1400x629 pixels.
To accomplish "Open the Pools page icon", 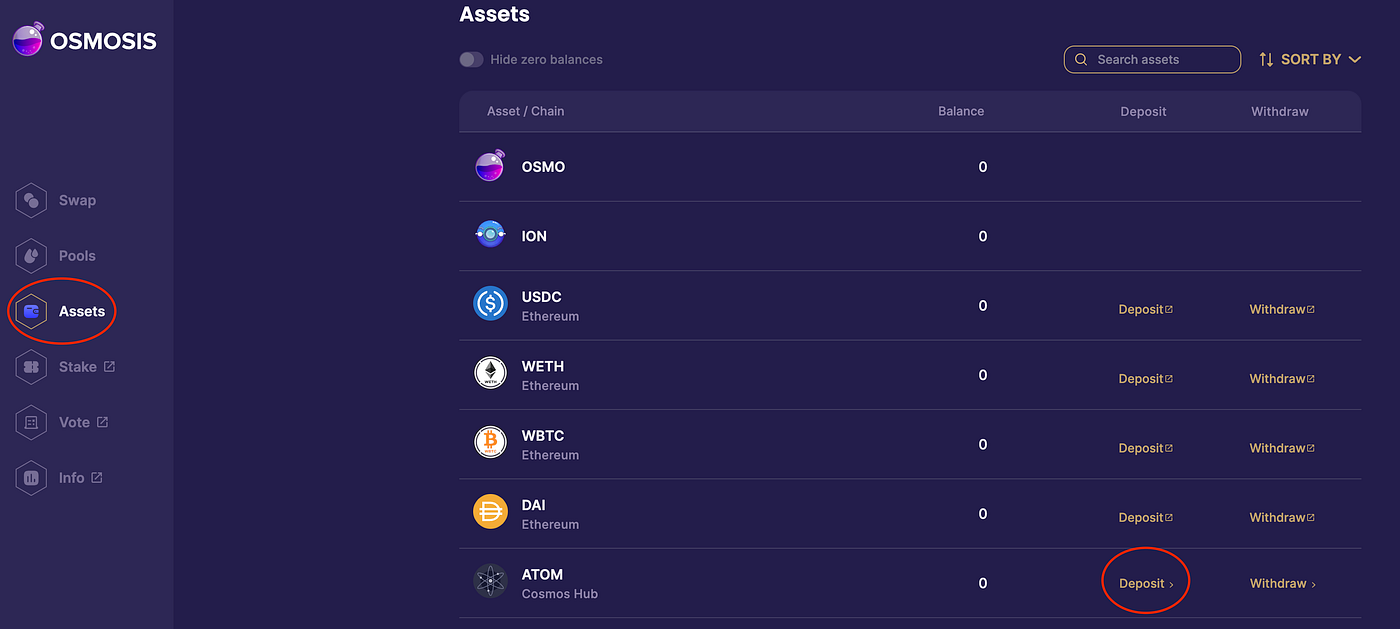I will [31, 256].
